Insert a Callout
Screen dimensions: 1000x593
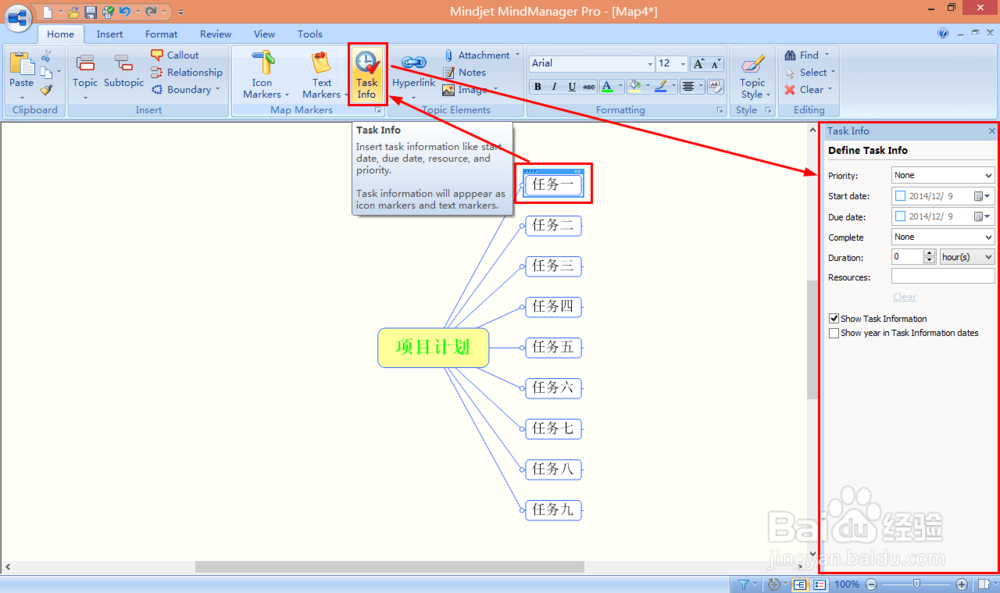click(x=175, y=55)
